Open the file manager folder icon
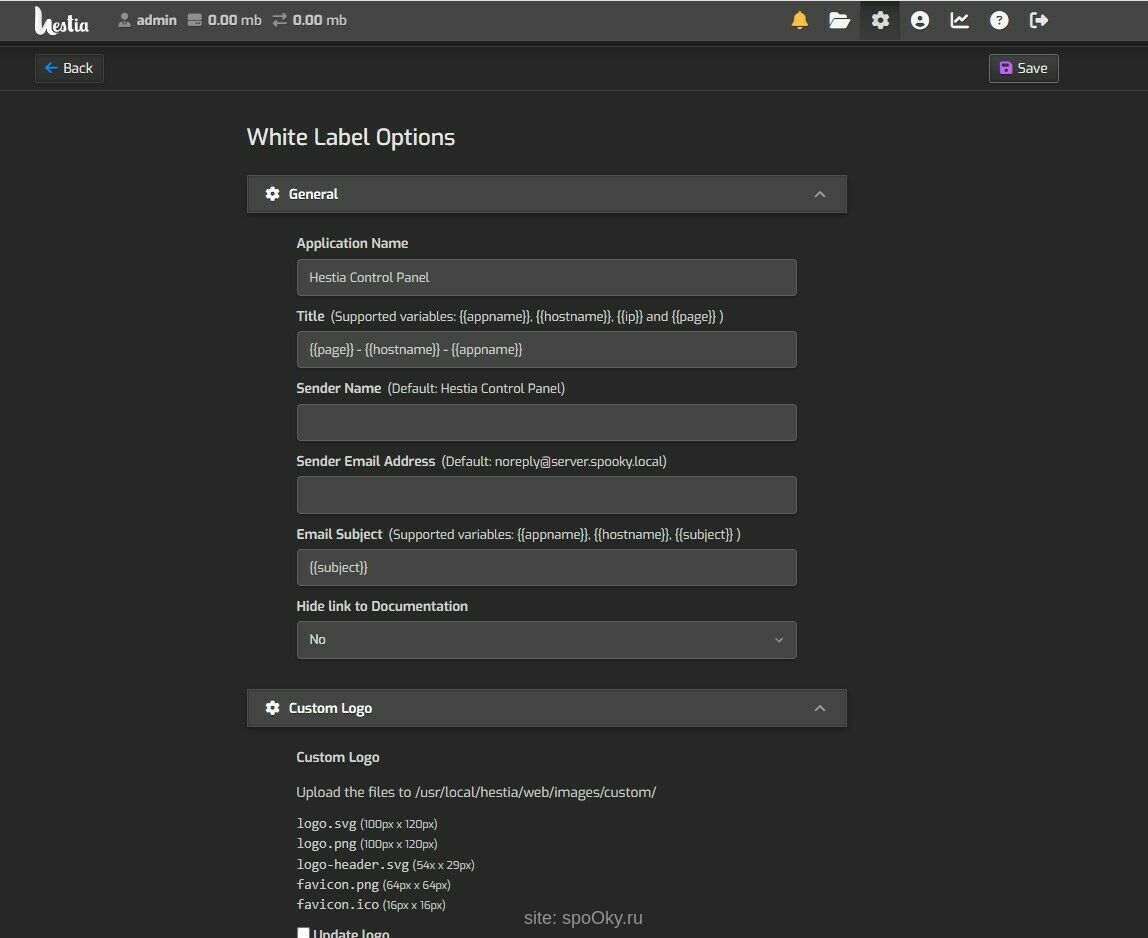Image resolution: width=1148 pixels, height=938 pixels. pos(839,21)
